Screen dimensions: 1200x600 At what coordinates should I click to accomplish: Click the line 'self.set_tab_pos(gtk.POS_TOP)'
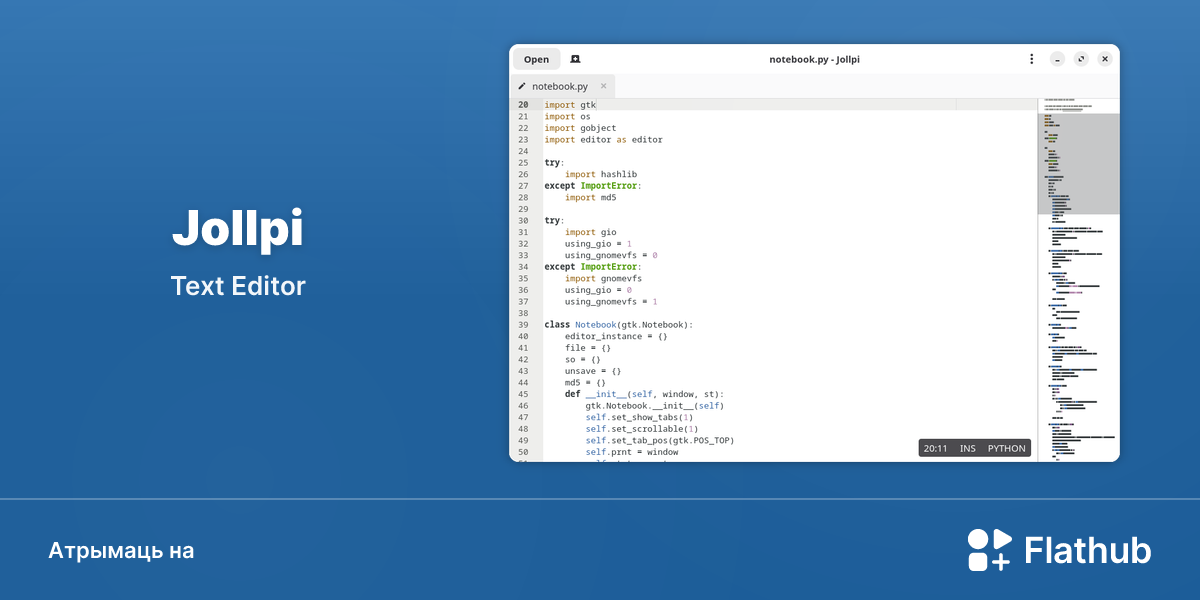click(x=660, y=440)
